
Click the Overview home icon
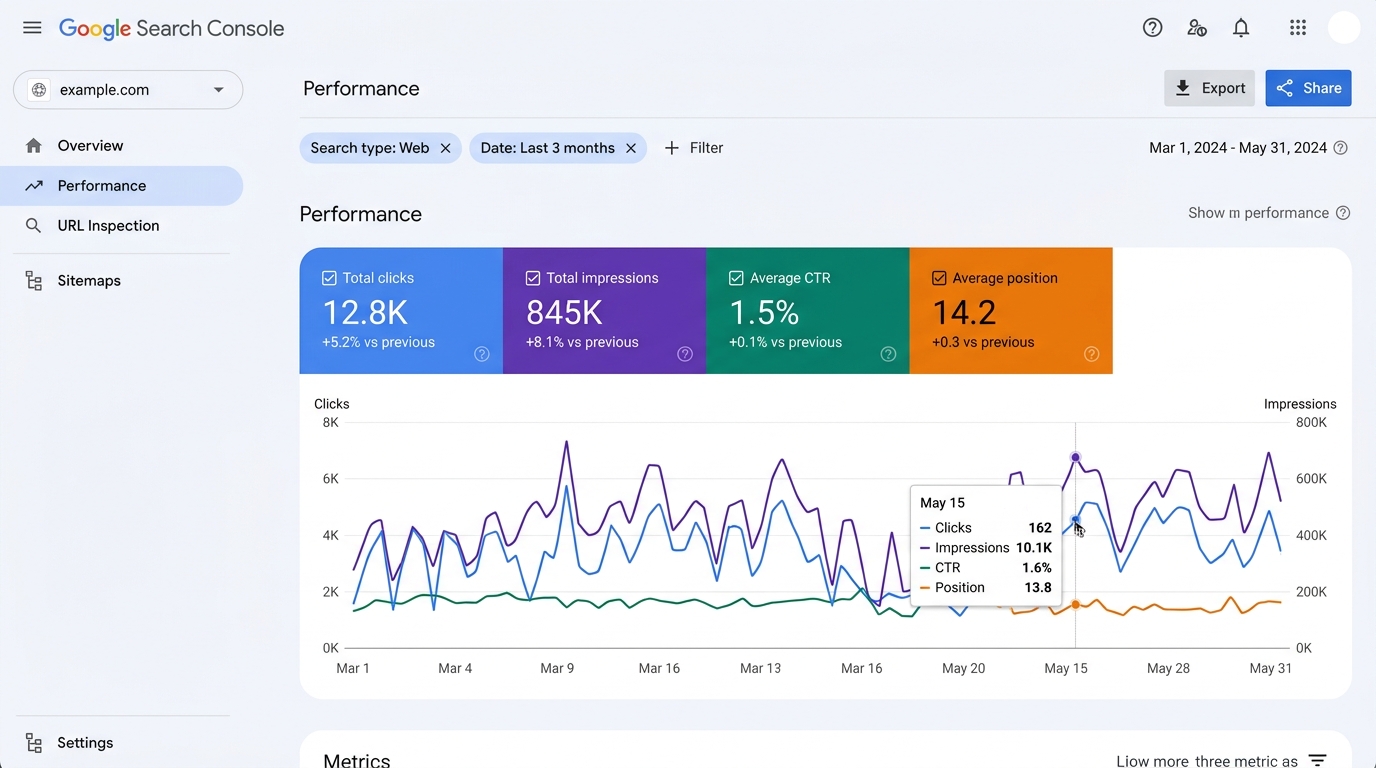click(34, 146)
